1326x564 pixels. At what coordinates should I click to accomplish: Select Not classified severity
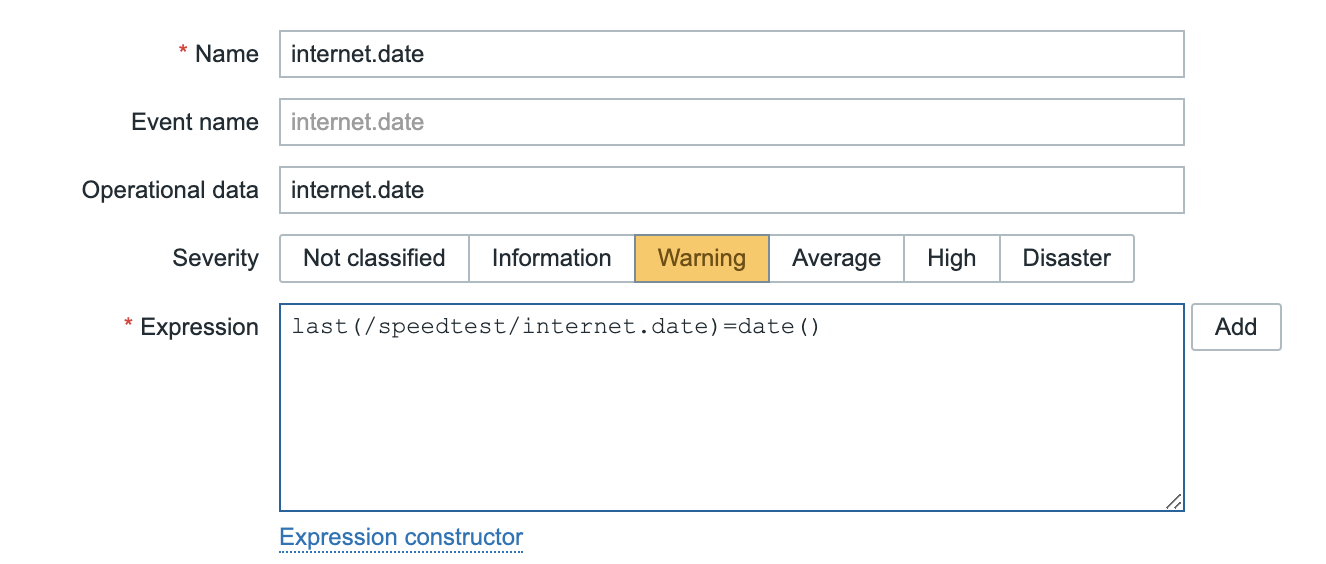374,258
